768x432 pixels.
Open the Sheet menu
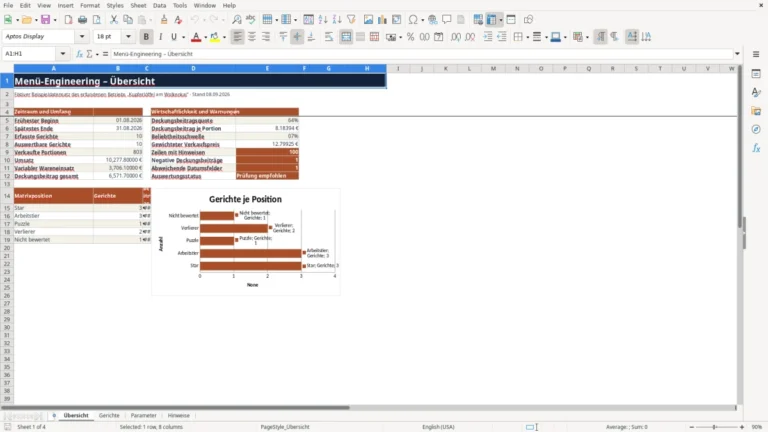pyautogui.click(x=138, y=5)
